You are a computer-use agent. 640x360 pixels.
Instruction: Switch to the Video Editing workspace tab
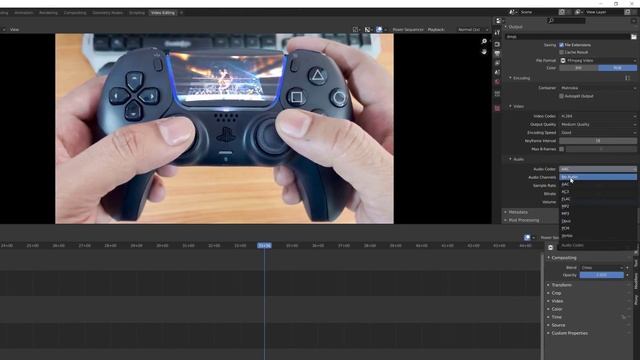click(163, 13)
